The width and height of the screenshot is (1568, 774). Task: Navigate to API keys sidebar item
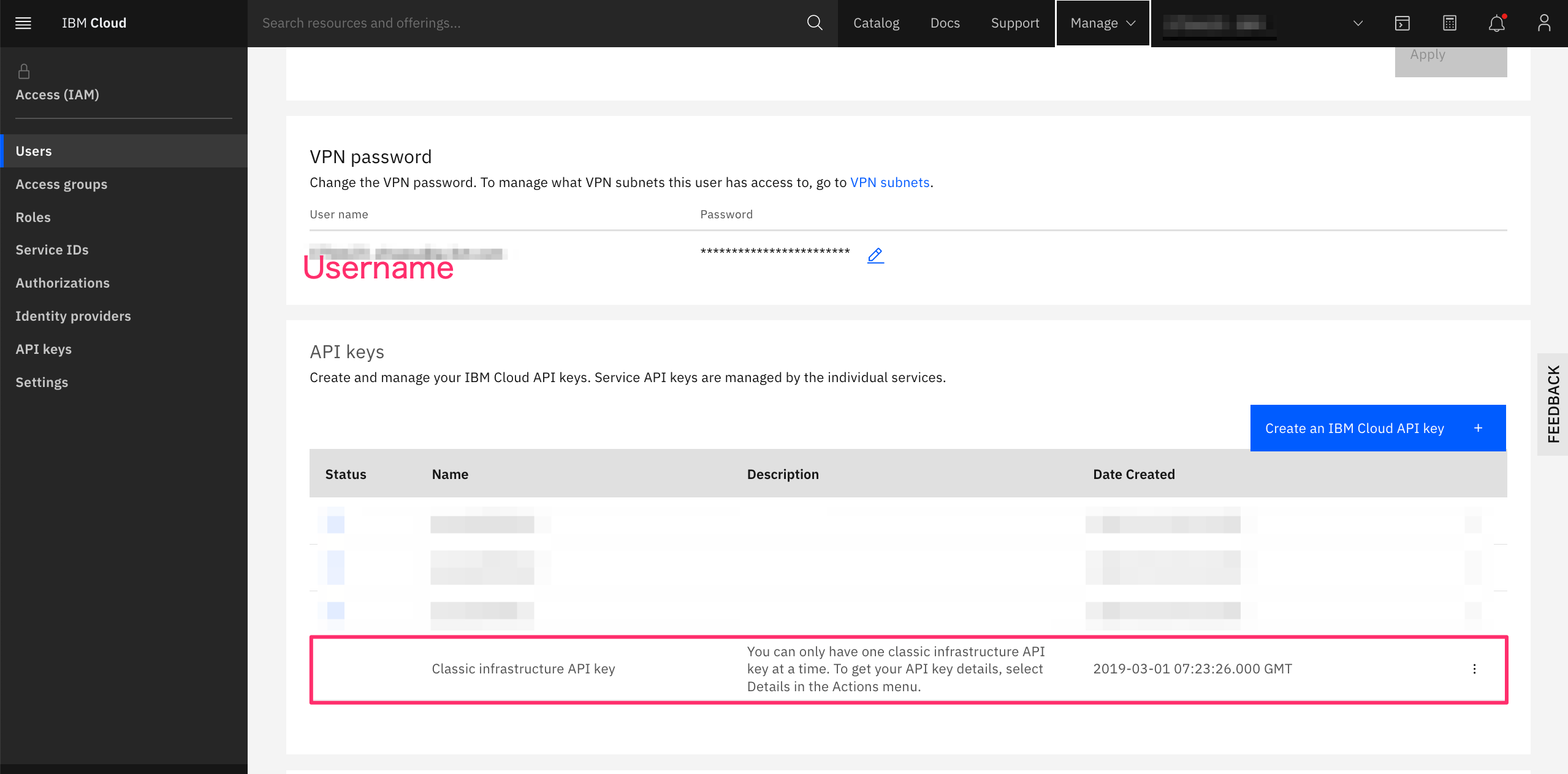coord(44,349)
